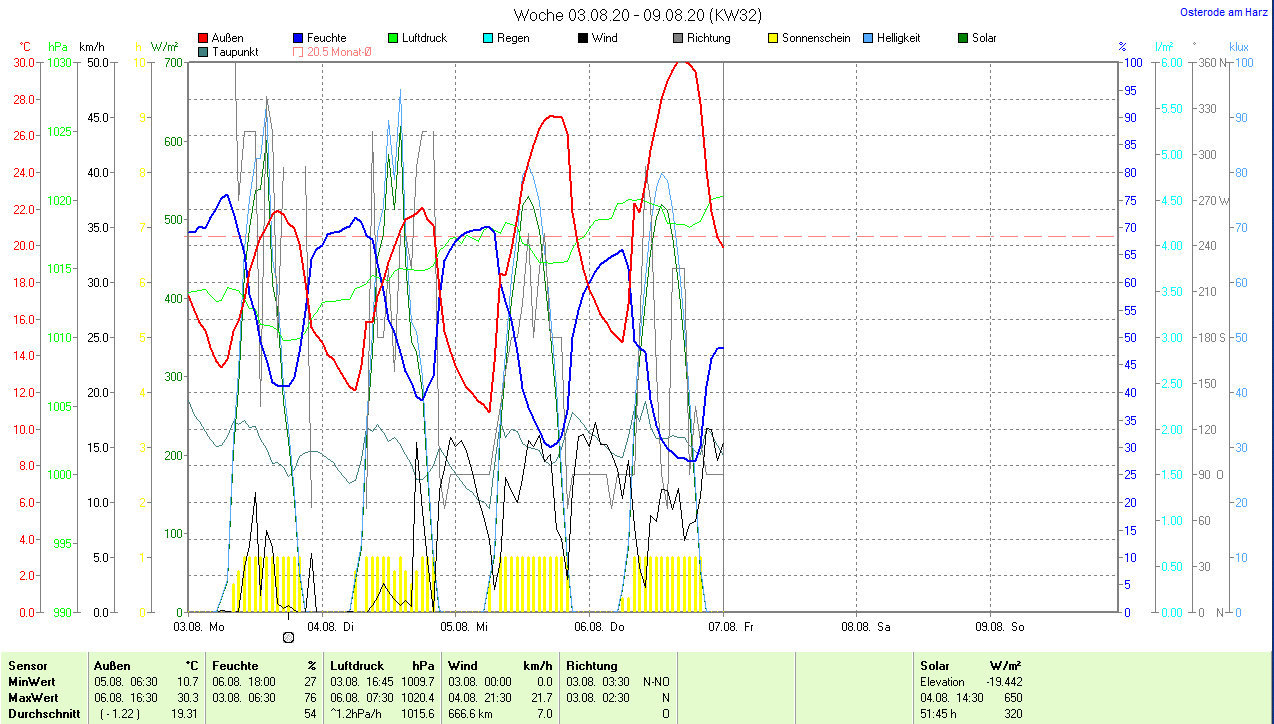The width and height of the screenshot is (1274, 724).
Task: Click the gray Richtung legend square
Action: tap(678, 38)
